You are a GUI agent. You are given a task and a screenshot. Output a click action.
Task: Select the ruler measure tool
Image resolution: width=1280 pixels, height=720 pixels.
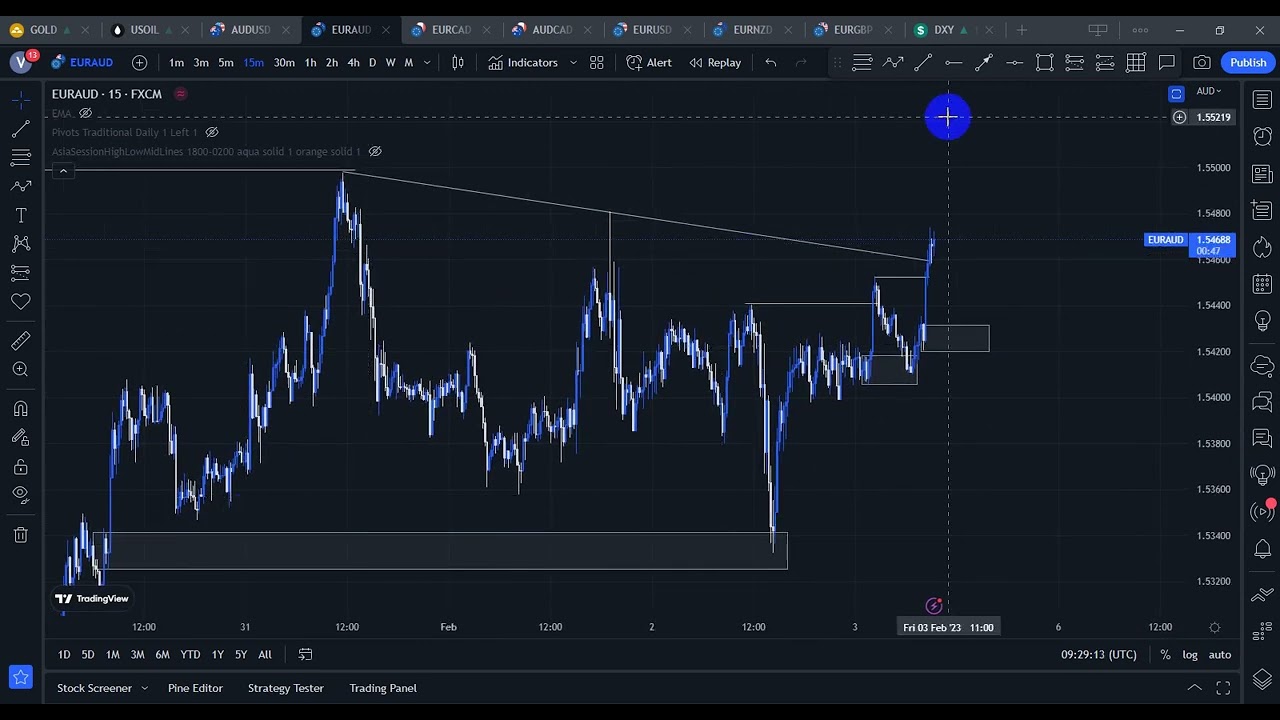point(20,341)
